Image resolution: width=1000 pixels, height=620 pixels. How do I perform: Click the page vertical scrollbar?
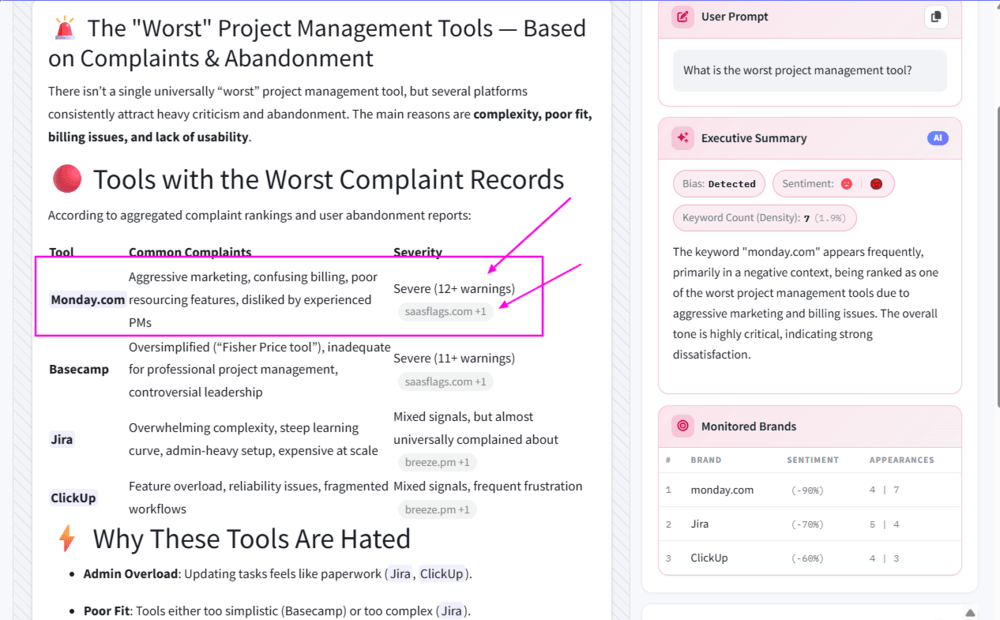(x=997, y=255)
